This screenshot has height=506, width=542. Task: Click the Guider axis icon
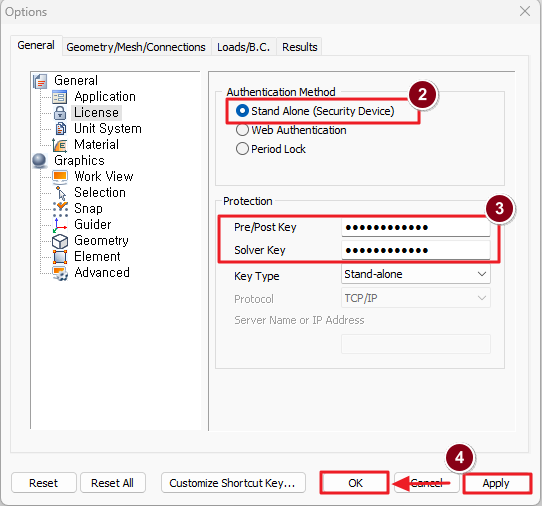click(60, 225)
